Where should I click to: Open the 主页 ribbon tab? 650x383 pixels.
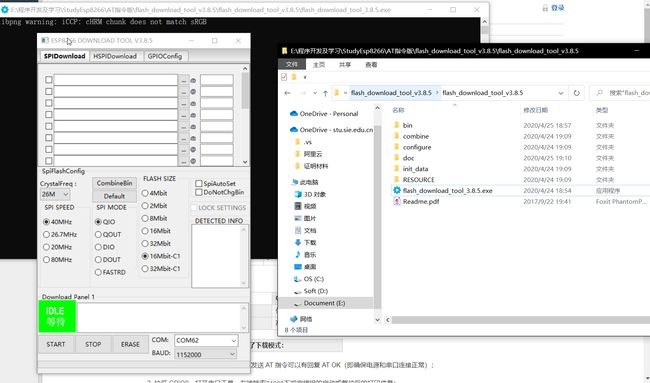coord(319,65)
